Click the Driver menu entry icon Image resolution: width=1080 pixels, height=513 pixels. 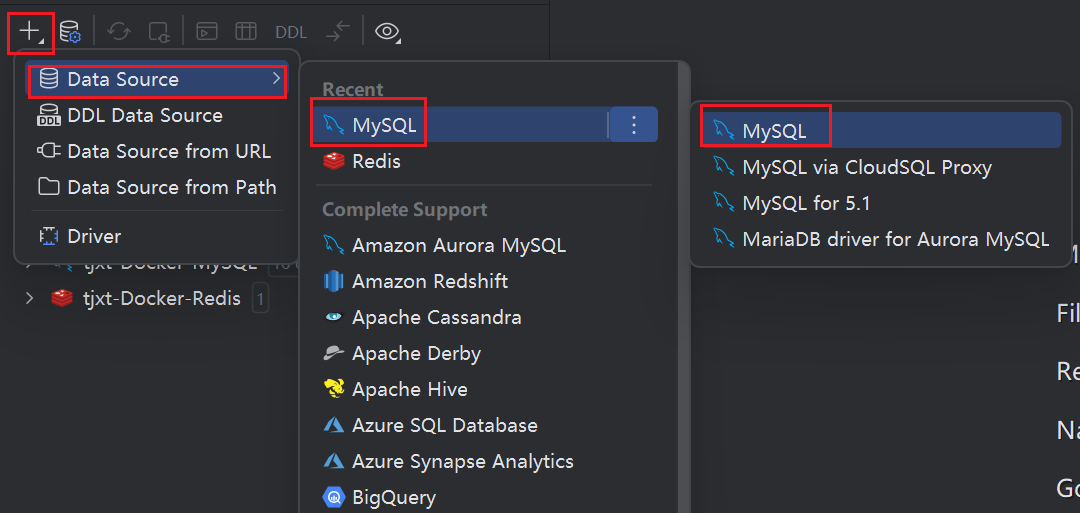(x=49, y=237)
